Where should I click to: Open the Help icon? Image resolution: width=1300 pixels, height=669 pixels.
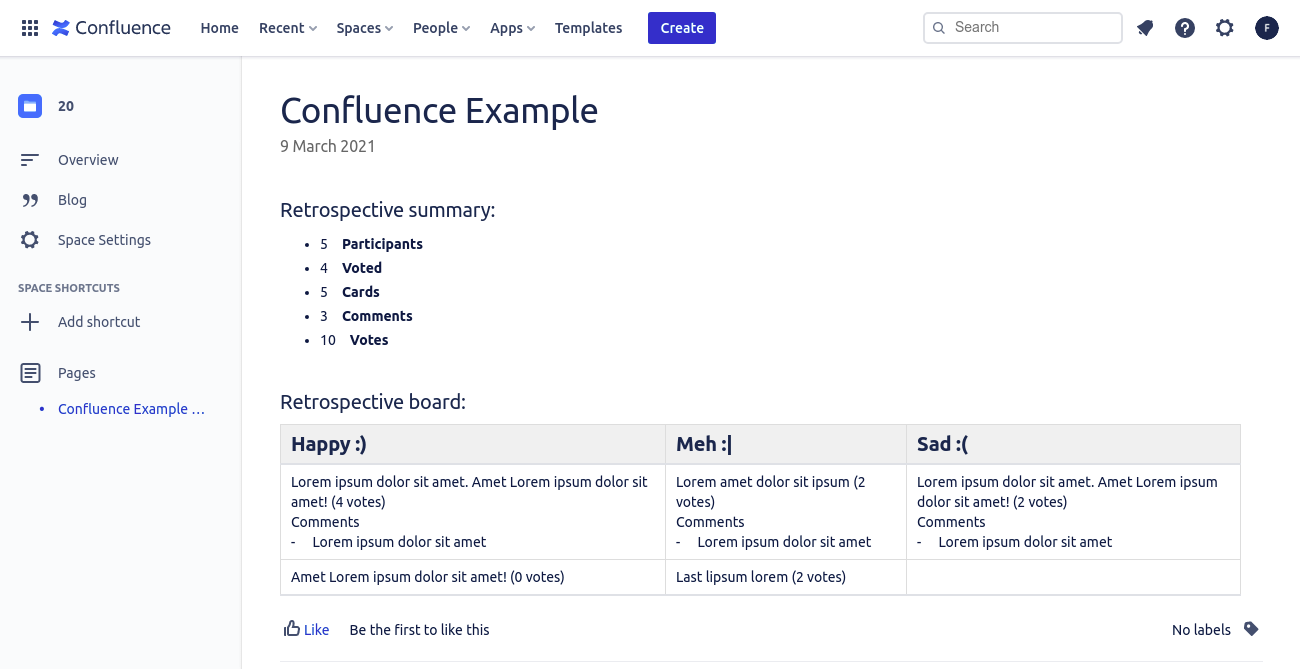[x=1185, y=28]
